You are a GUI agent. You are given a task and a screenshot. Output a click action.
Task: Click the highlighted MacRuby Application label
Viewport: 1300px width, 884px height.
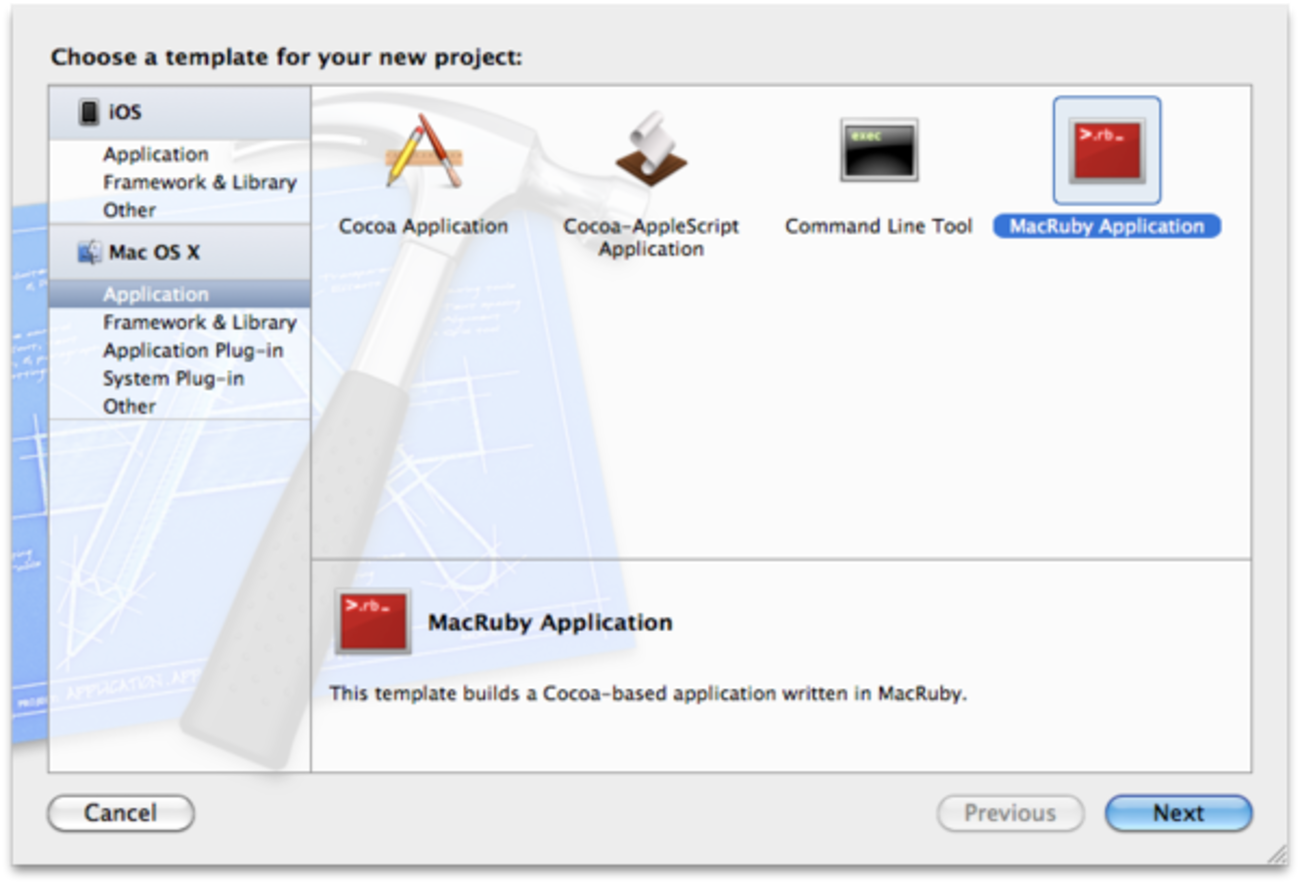tap(1107, 226)
